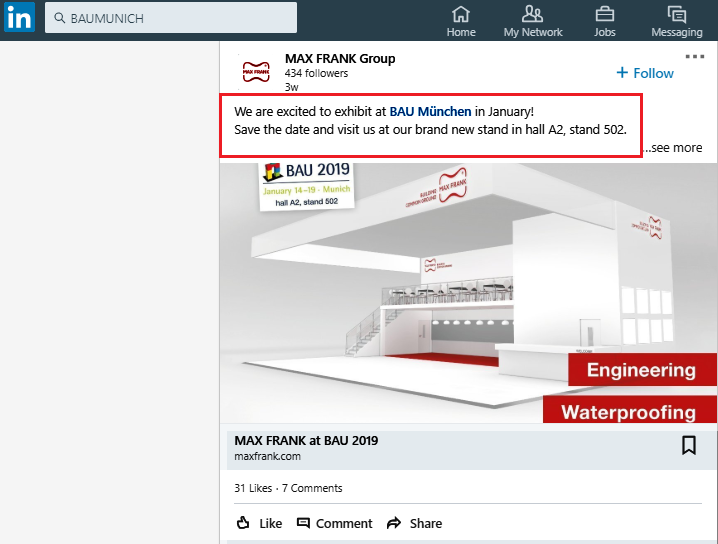Screen dimensions: 718x544
Task: Comment on the MAX FRANK post
Action: pyautogui.click(x=335, y=523)
